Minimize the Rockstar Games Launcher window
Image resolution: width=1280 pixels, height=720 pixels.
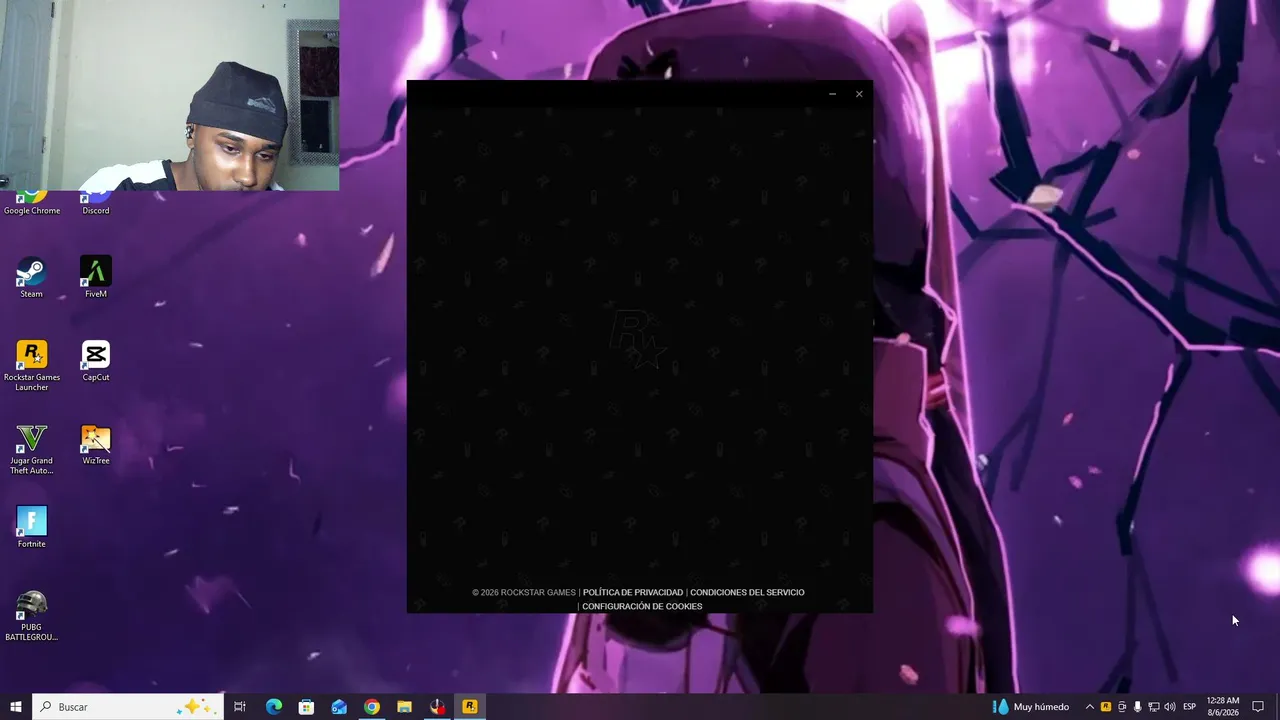832,94
